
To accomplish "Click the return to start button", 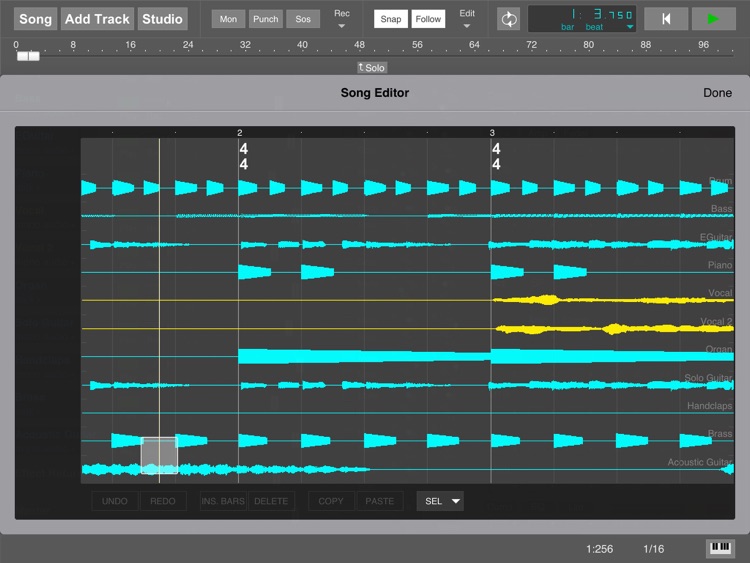I will click(x=666, y=19).
